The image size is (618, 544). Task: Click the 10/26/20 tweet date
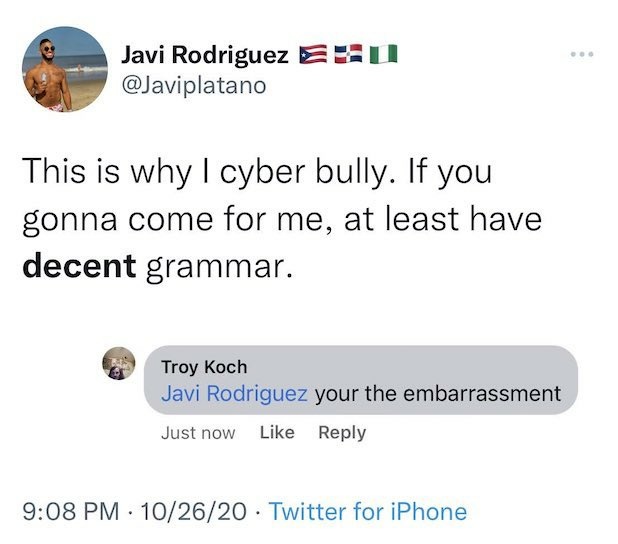pos(194,512)
